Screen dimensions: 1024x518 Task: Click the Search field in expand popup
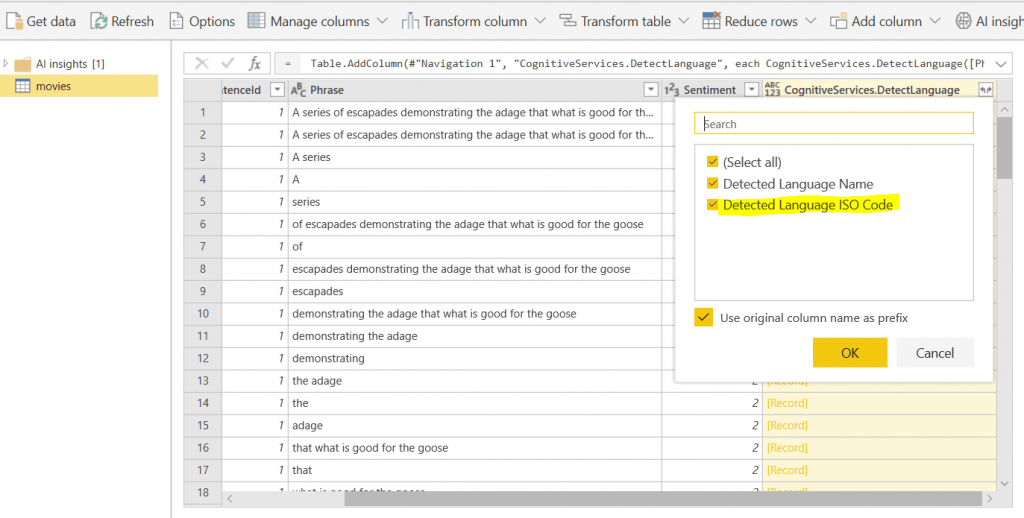point(833,123)
